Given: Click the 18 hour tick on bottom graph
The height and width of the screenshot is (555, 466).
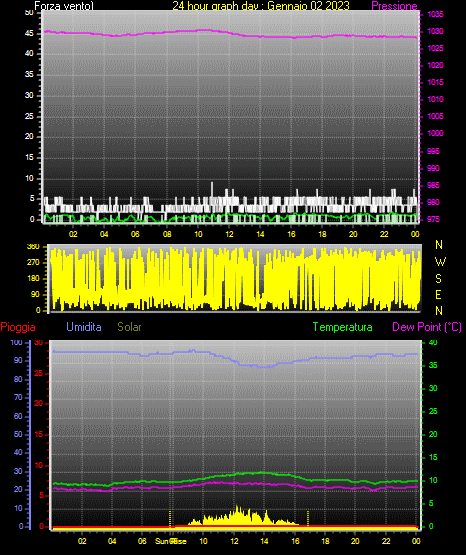Looking at the screenshot, I should point(325,541).
